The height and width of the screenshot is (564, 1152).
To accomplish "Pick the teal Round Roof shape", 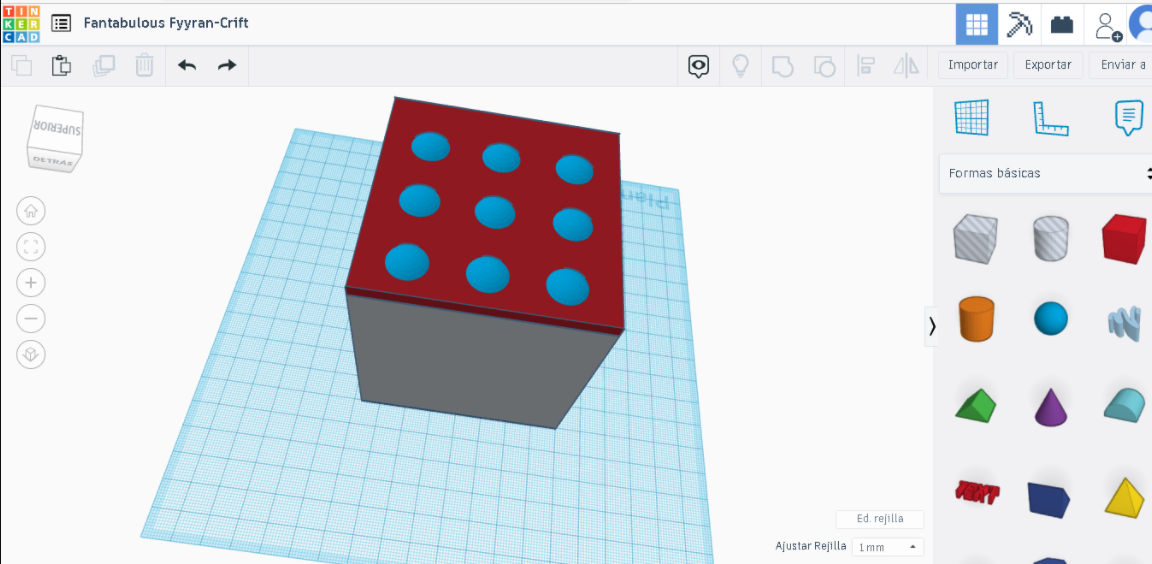I will [x=1126, y=405].
